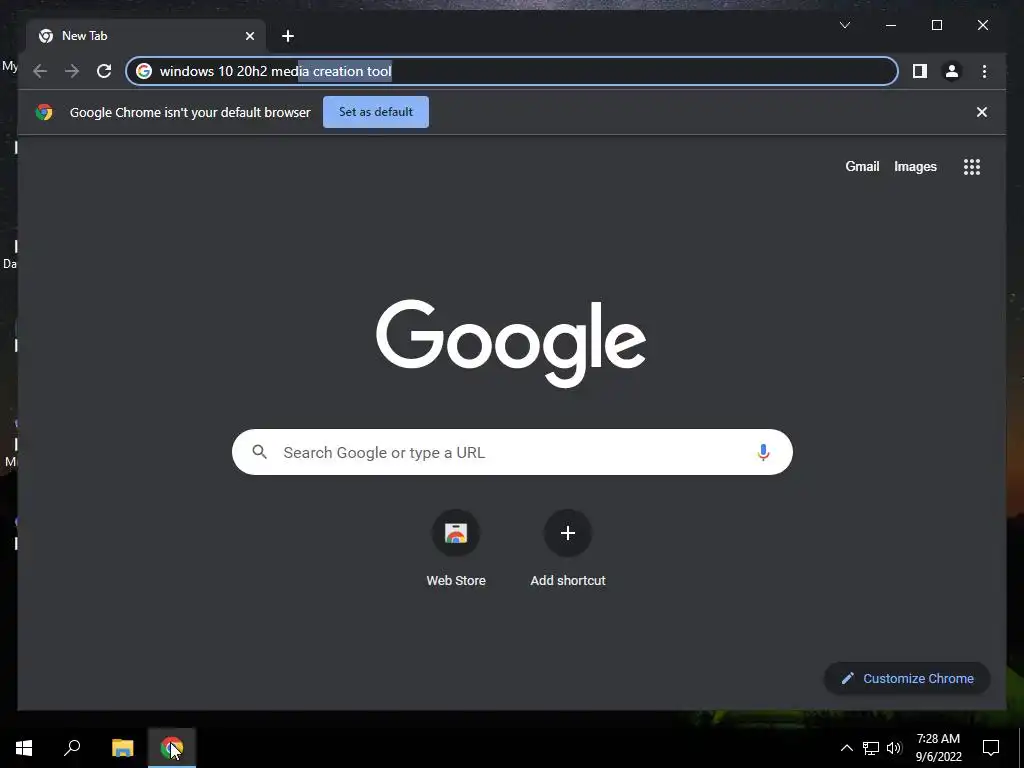
Task: Select the New Tab tab
Action: (146, 36)
